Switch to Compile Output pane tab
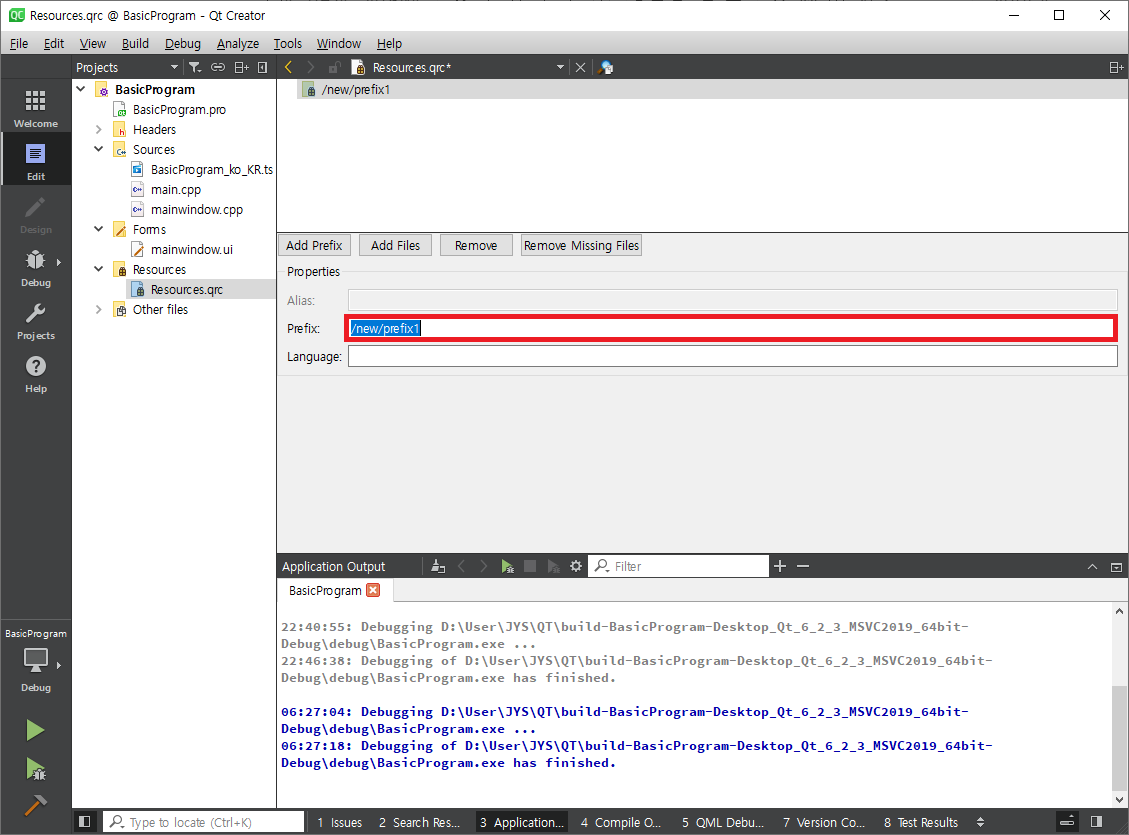The image size is (1129, 835). click(621, 822)
